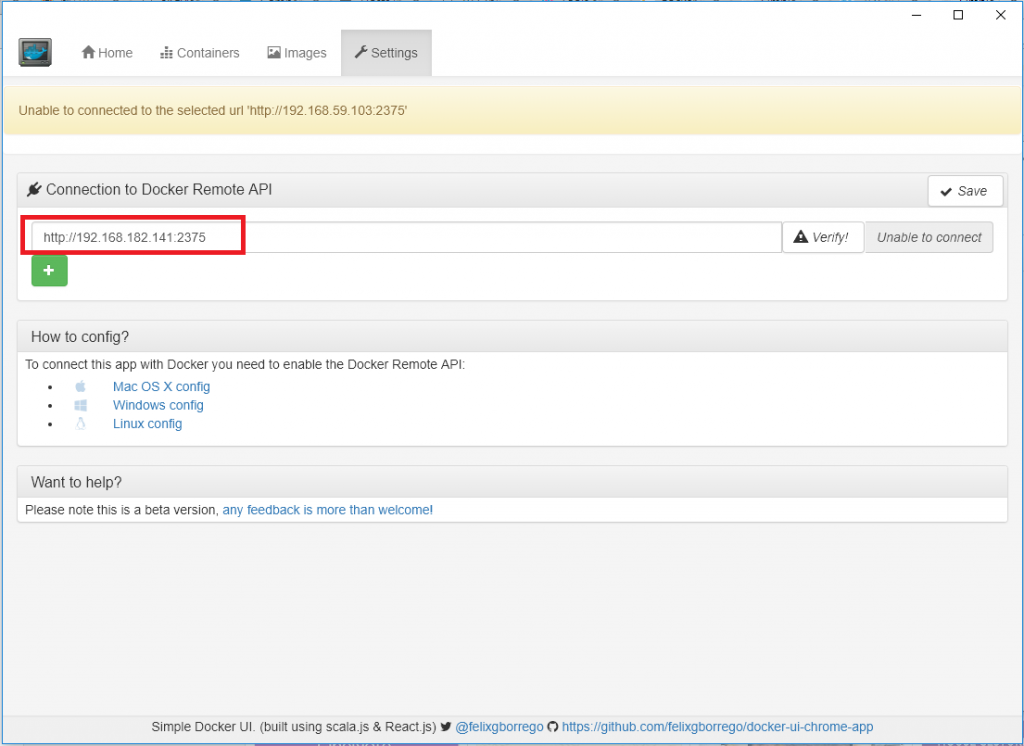This screenshot has width=1024, height=746.
Task: Open the Home tab
Action: 107,53
